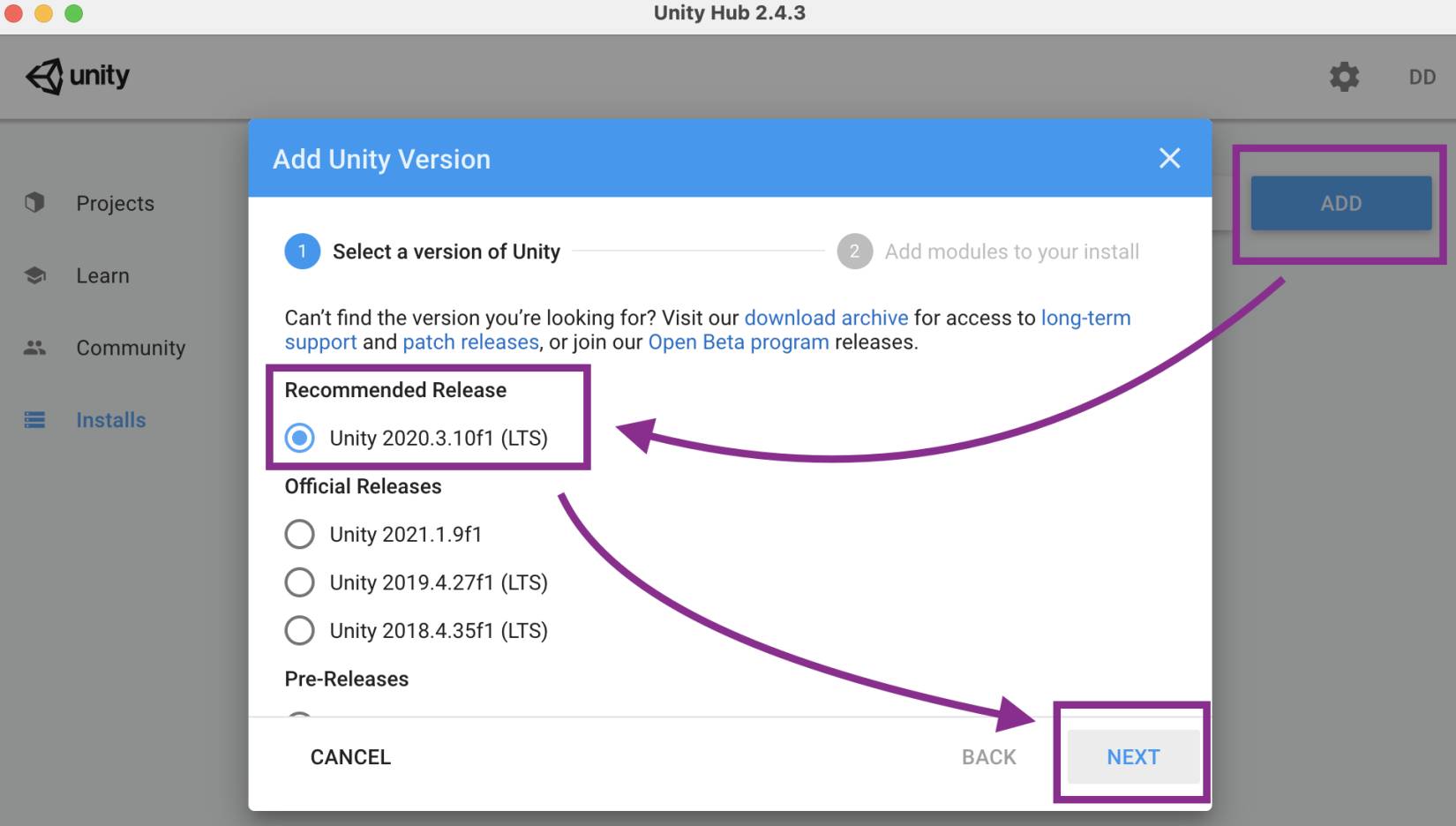Switch to the Learn section

click(x=102, y=275)
